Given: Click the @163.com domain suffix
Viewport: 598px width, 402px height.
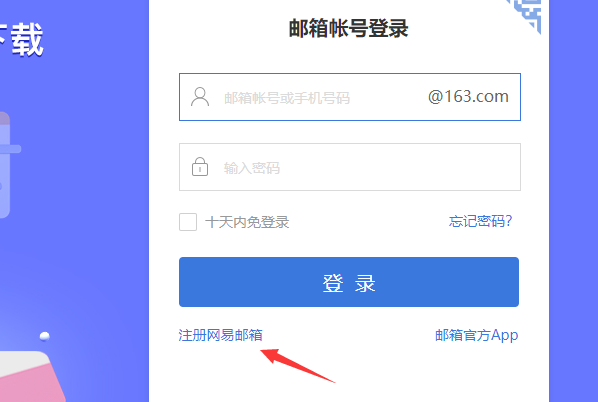Looking at the screenshot, I should [468, 96].
